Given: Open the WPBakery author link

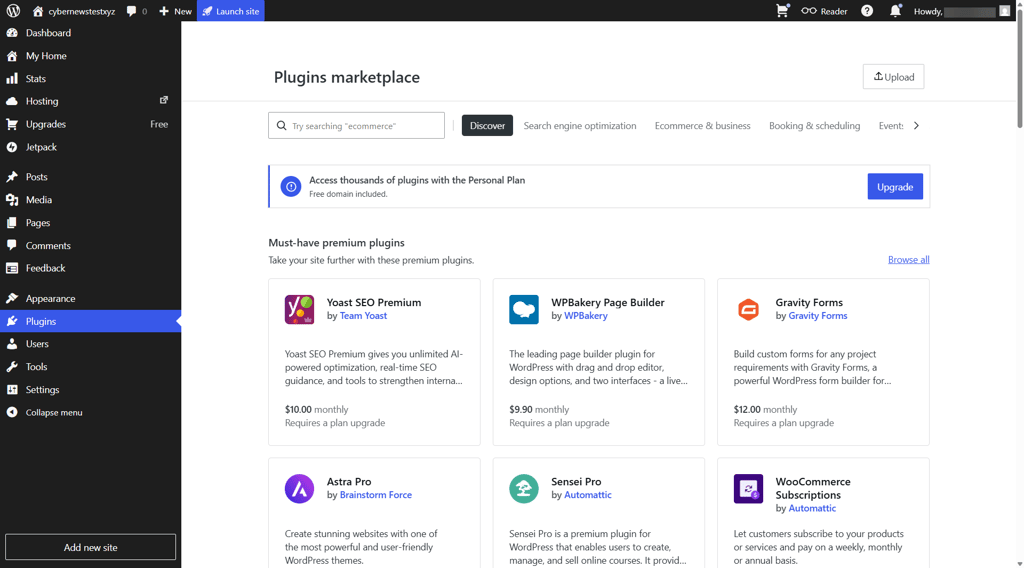Looking at the screenshot, I should (x=586, y=316).
